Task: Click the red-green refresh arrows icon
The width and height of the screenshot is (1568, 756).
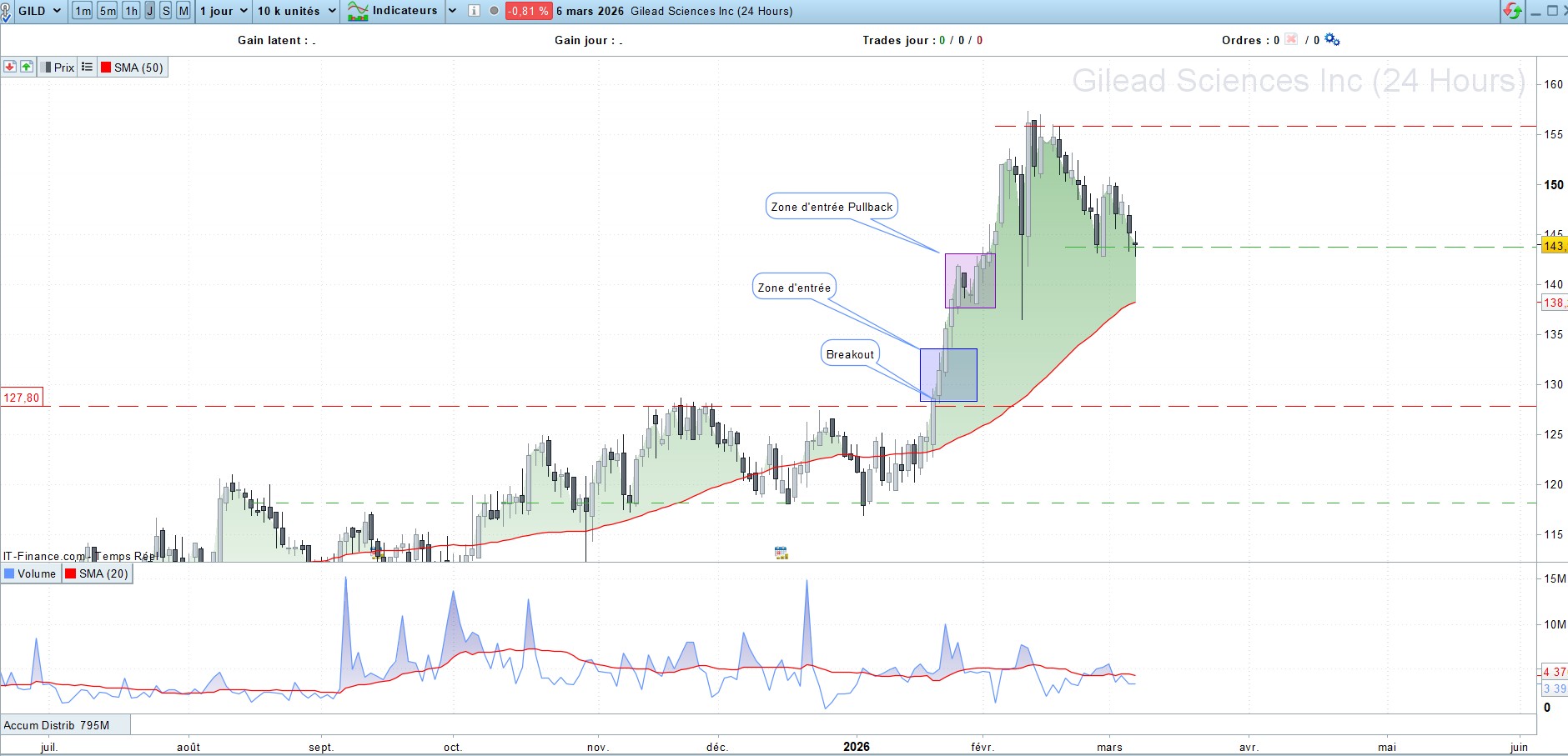Action: click(x=1512, y=11)
